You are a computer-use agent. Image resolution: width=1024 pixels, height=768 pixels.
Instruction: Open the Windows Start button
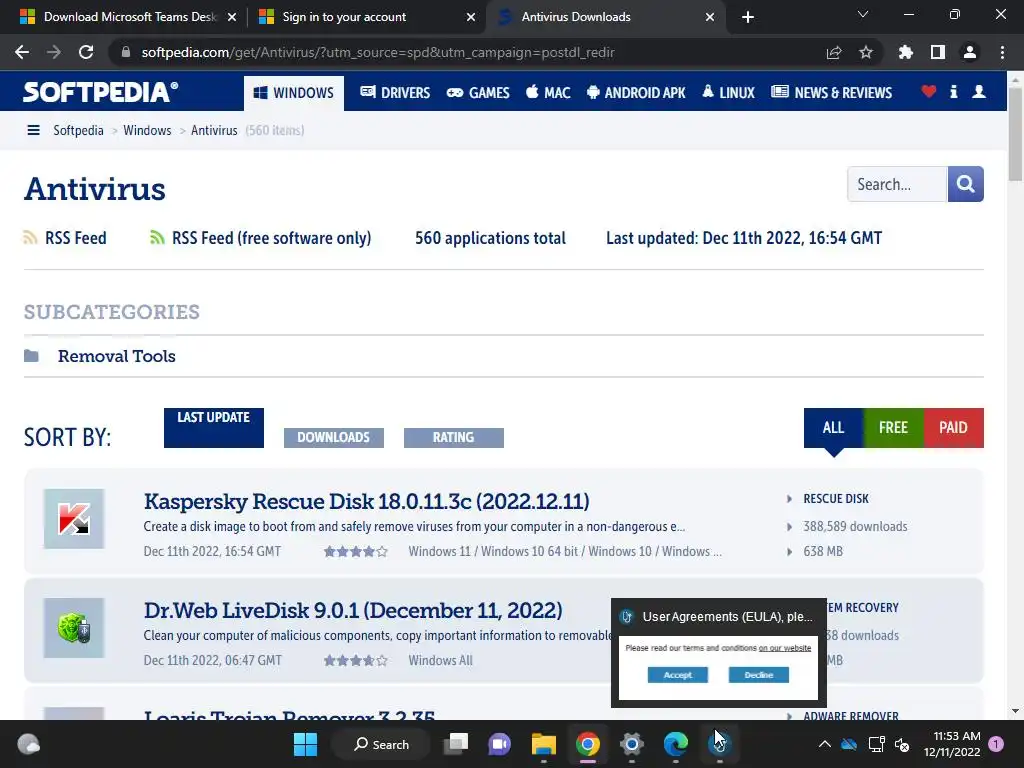[x=305, y=744]
